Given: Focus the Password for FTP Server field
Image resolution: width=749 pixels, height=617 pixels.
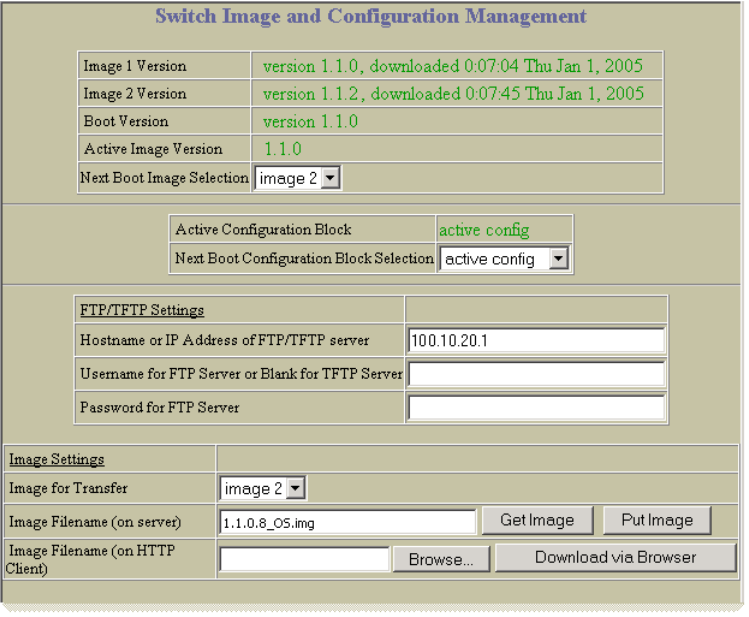Looking at the screenshot, I should click(536, 407).
